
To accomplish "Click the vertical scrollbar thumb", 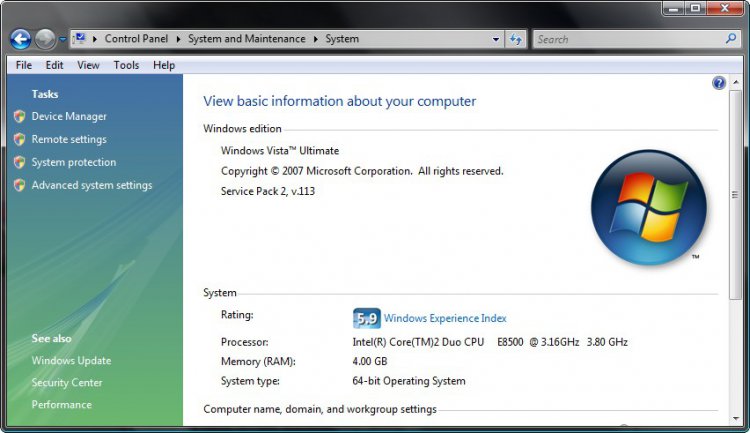I will point(736,194).
